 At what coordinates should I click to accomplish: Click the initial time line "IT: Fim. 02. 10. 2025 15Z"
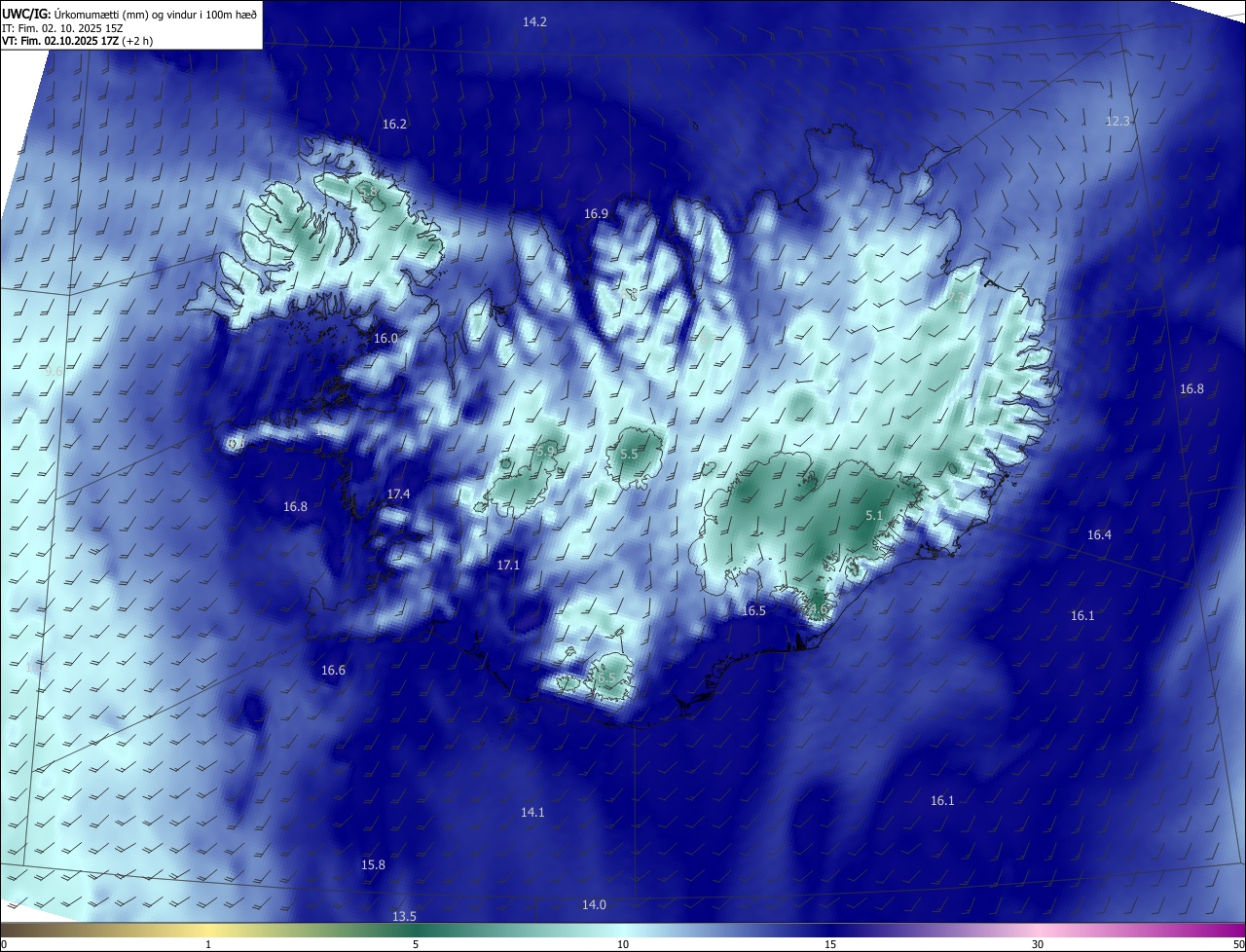tap(64, 28)
